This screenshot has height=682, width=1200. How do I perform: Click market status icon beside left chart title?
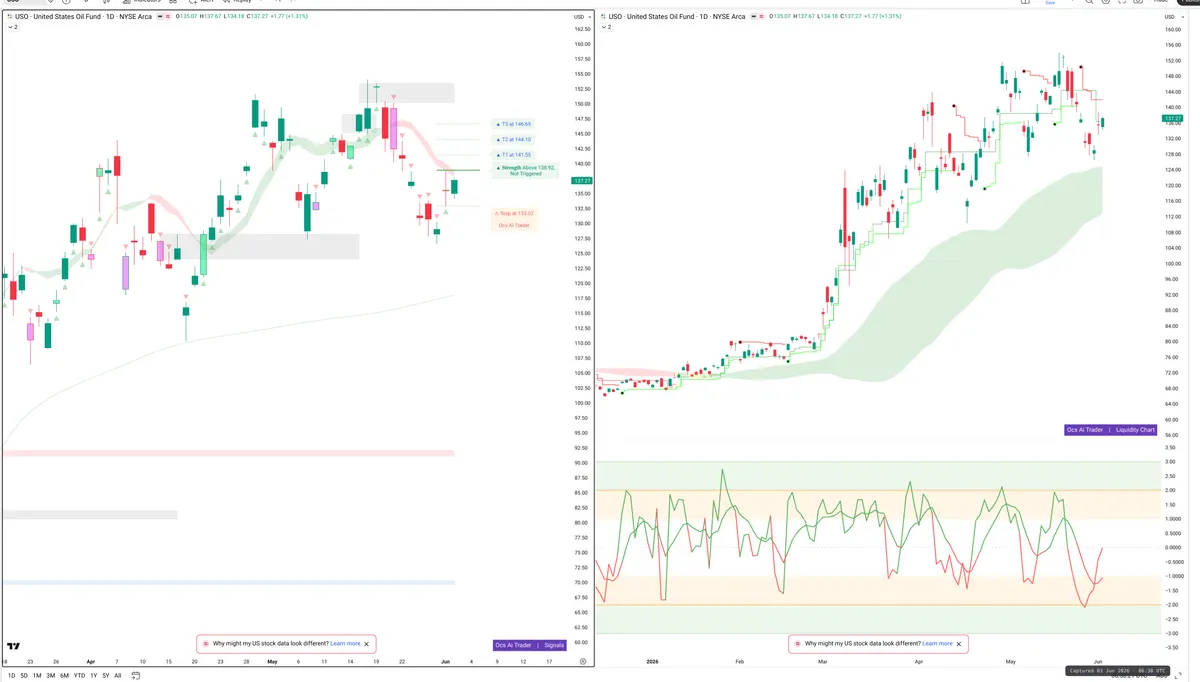(159, 17)
